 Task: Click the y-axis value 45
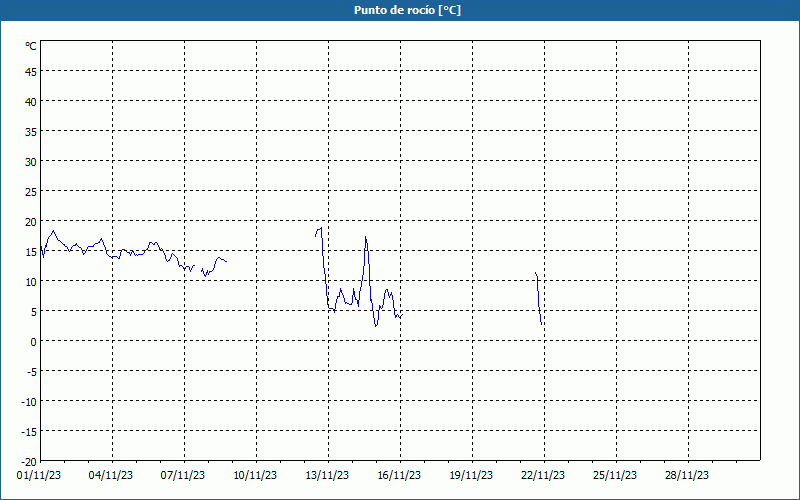click(x=31, y=72)
